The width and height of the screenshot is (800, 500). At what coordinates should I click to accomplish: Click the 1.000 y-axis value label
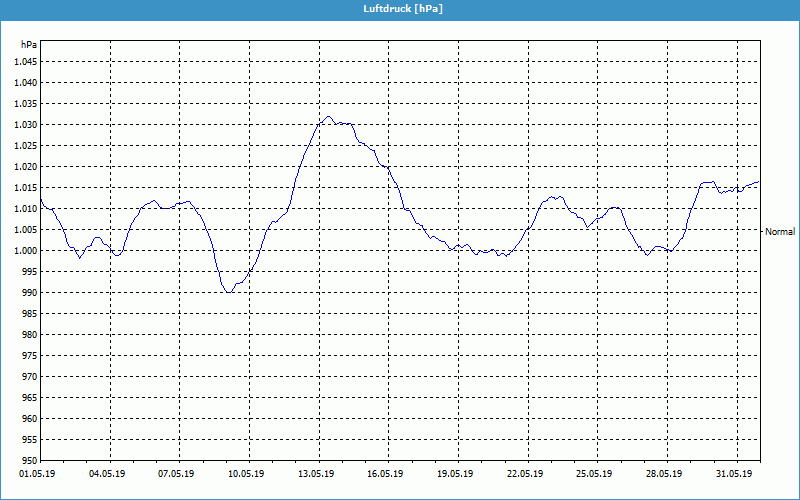click(23, 251)
